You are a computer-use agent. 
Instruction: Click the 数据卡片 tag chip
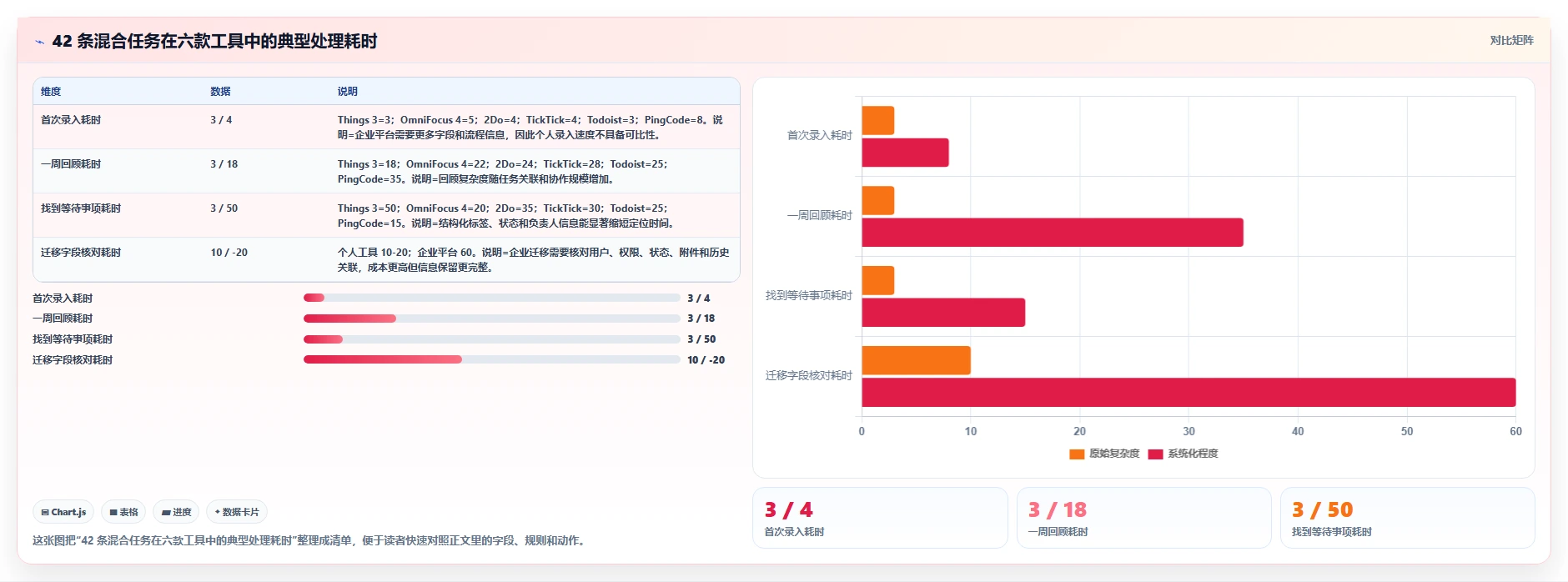(x=237, y=512)
